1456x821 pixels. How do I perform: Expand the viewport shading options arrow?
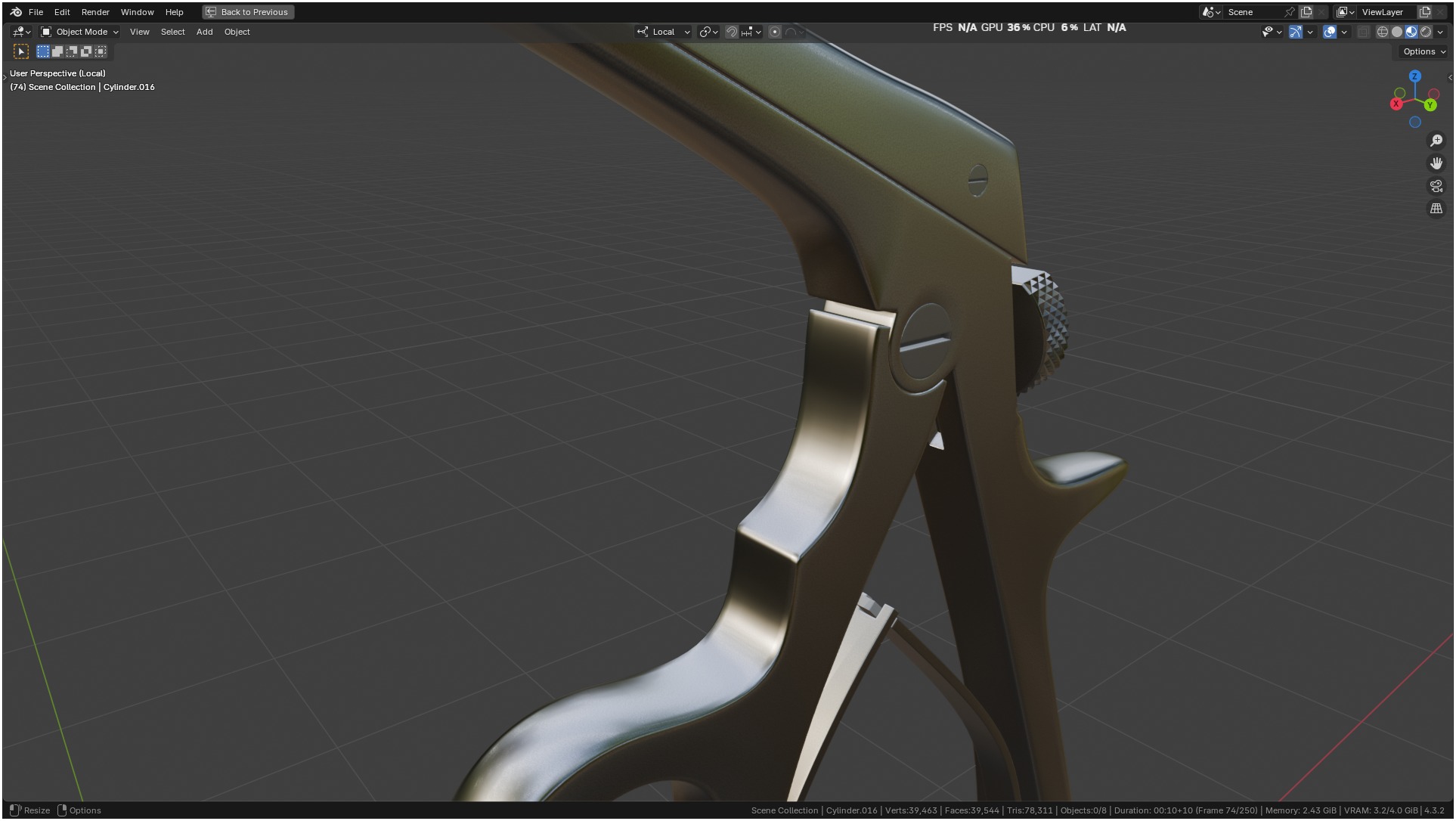1441,32
